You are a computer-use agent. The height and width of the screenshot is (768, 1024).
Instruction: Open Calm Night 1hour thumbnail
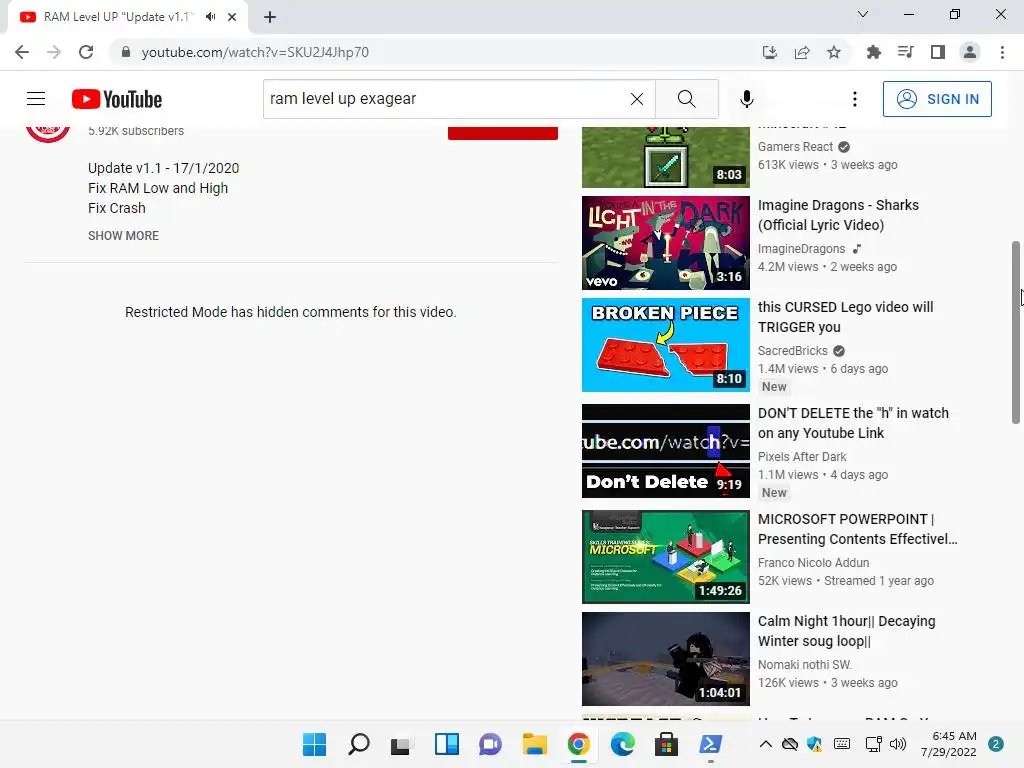click(665, 659)
